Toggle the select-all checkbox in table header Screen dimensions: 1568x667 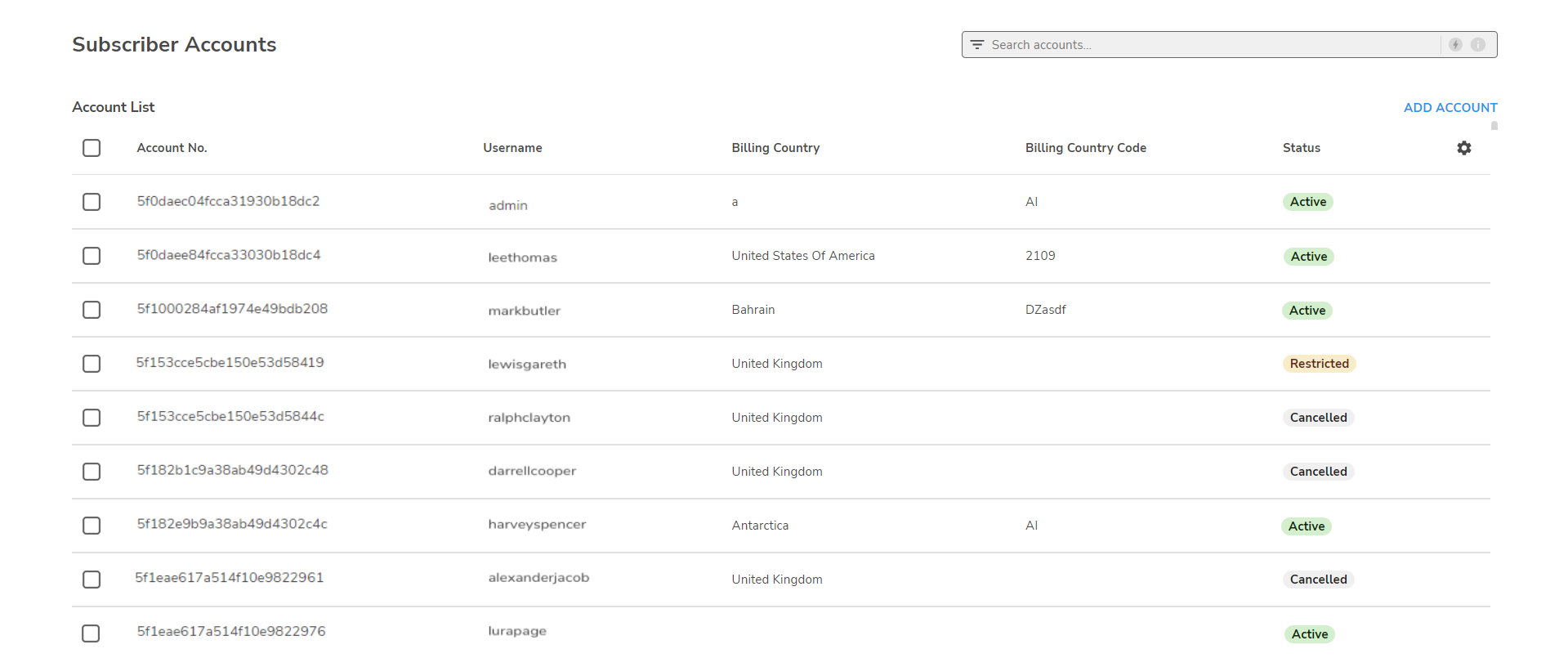click(x=92, y=148)
